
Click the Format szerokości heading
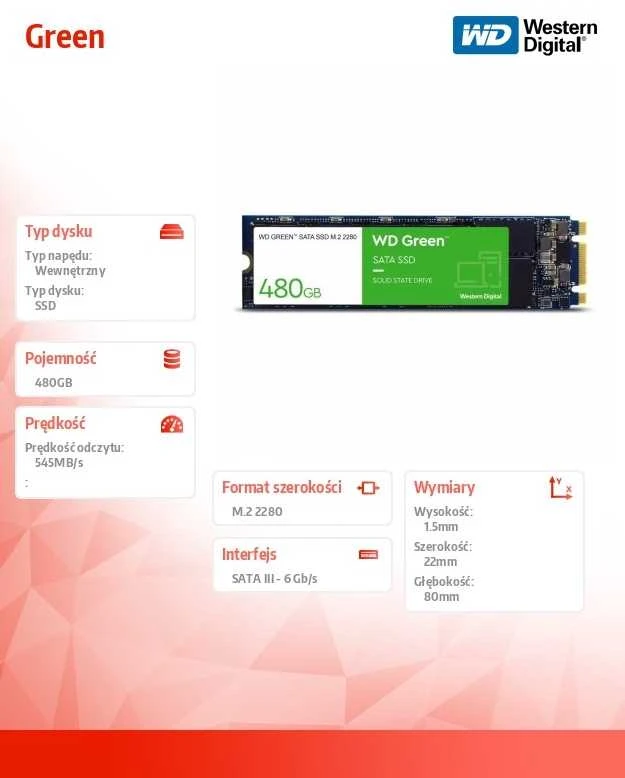click(282, 487)
